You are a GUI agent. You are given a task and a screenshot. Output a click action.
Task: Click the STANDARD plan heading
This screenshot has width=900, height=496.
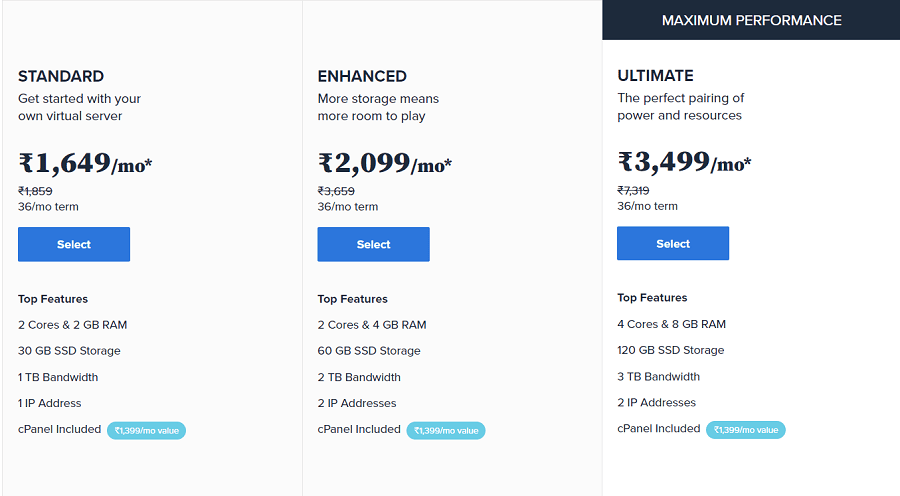[x=61, y=76]
